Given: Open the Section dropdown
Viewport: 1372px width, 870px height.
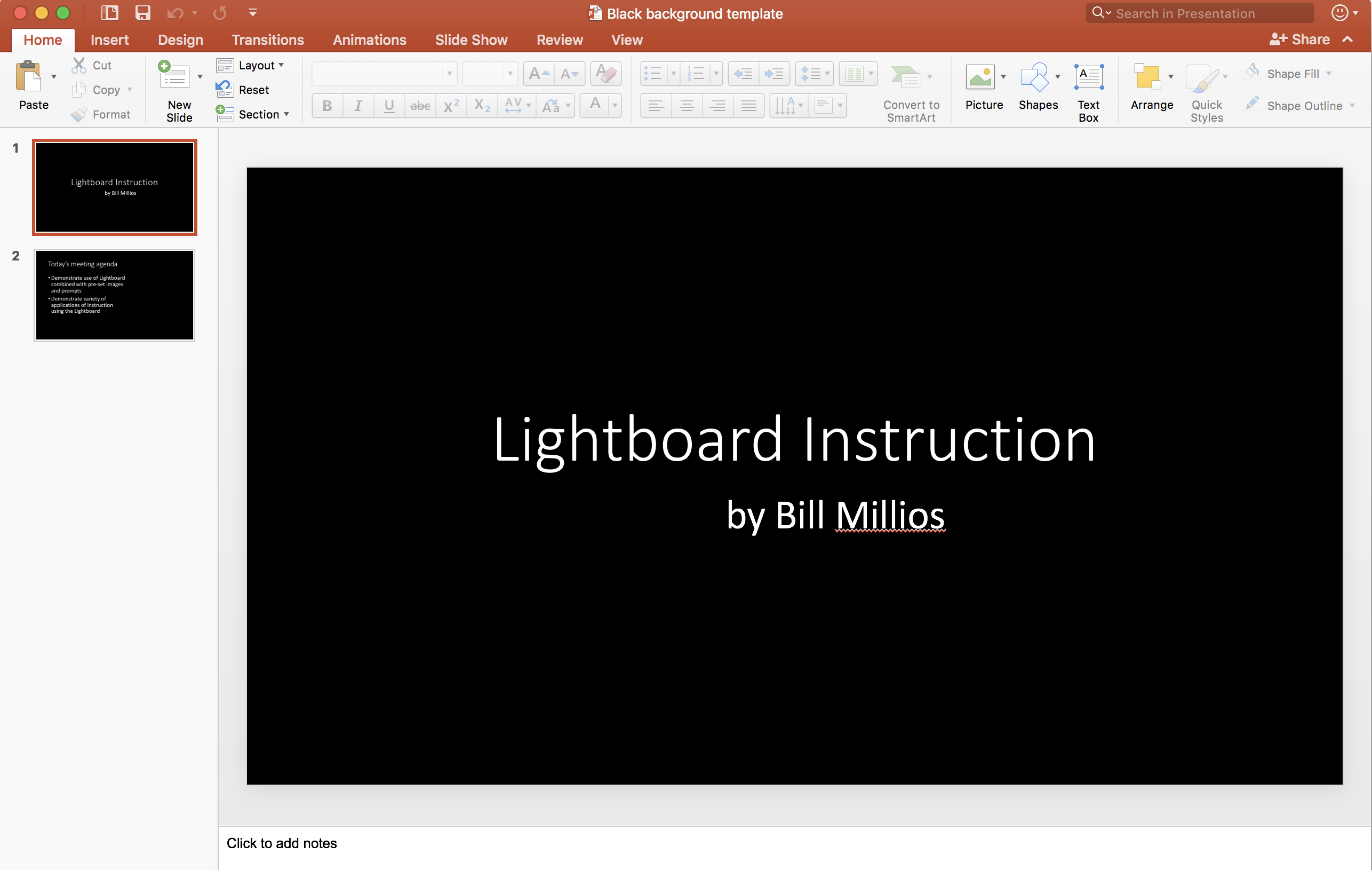Looking at the screenshot, I should (x=252, y=114).
